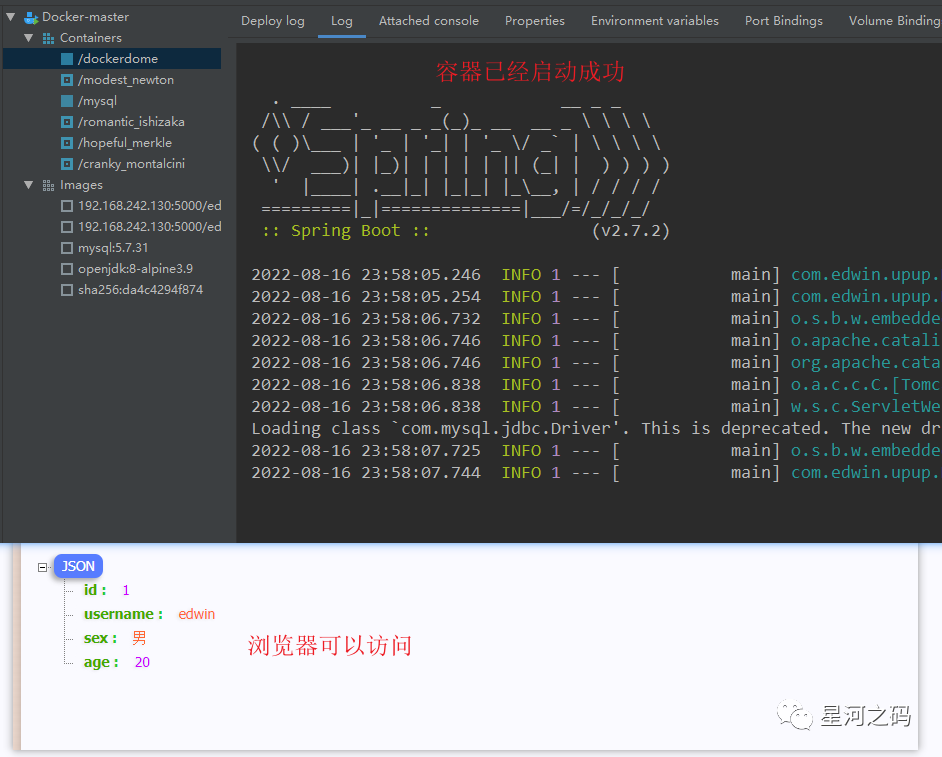Collapse the Docker-master tree node
Image resolution: width=942 pixels, height=757 pixels.
point(10,17)
